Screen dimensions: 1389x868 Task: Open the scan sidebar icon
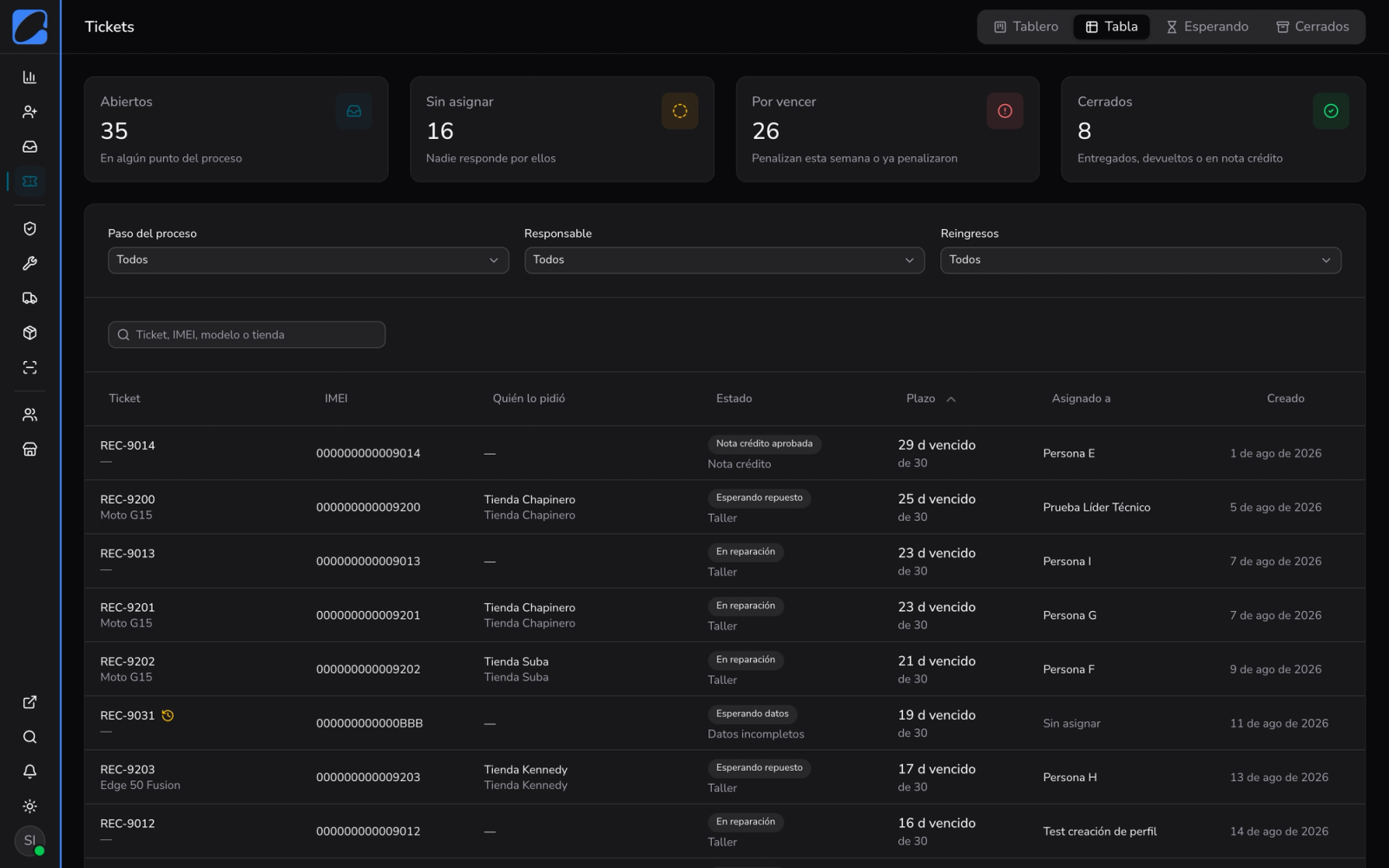click(30, 367)
